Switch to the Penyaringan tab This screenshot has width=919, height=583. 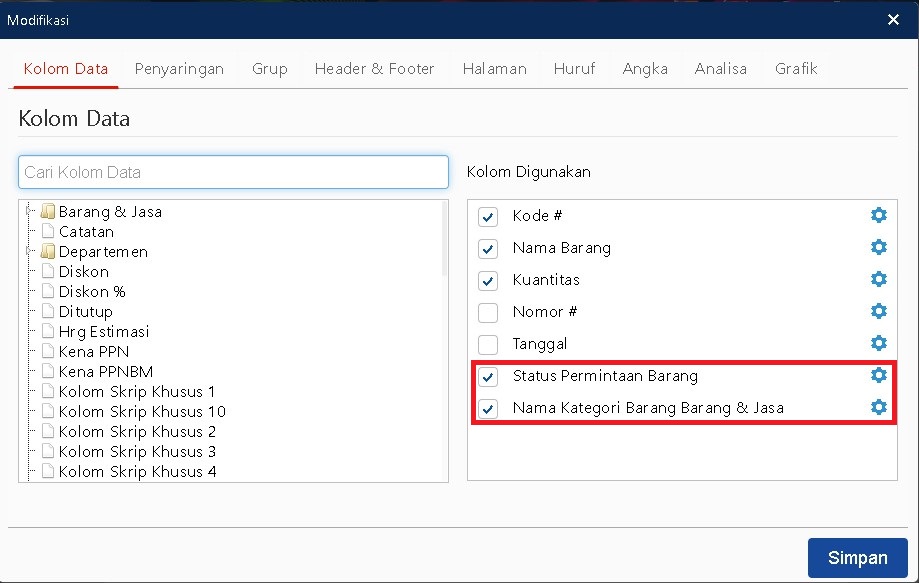coord(179,69)
